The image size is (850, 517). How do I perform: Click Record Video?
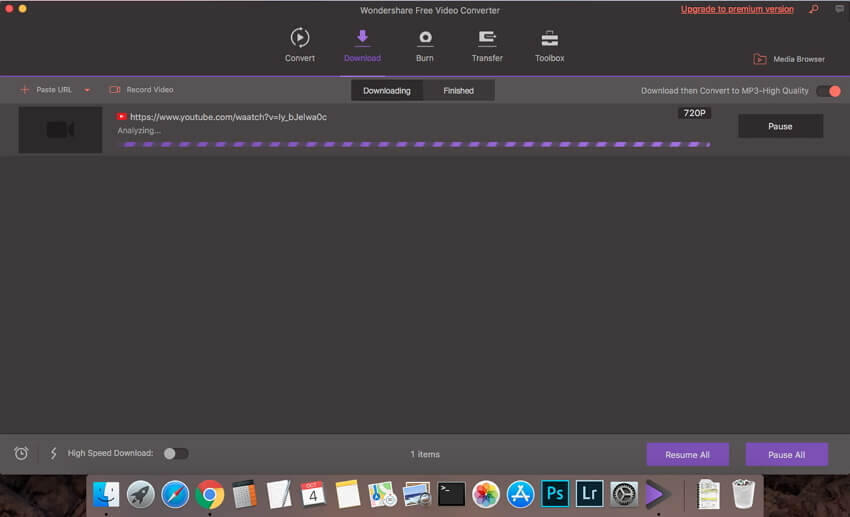coord(141,89)
